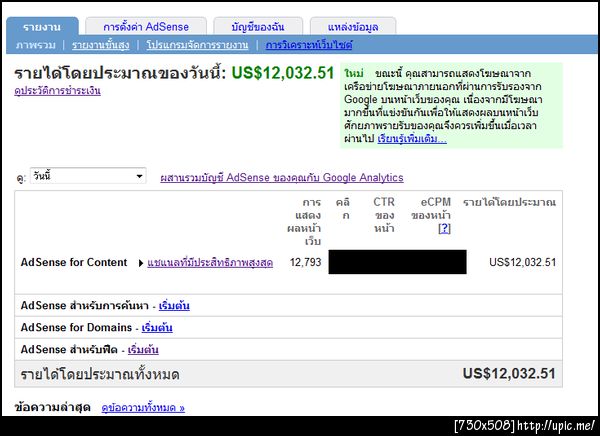Open the วันนี้ date range dropdown
Image resolution: width=600 pixels, height=436 pixels.
(88, 176)
